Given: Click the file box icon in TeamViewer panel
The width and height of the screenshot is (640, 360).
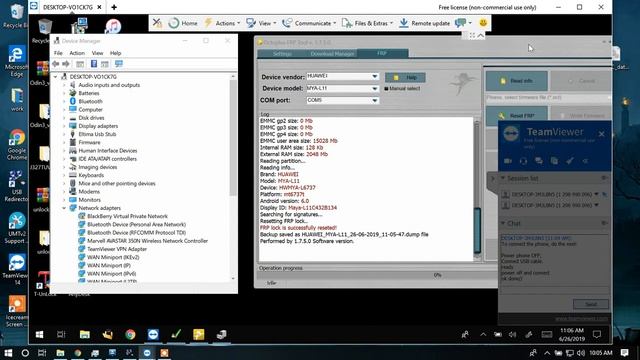Looking at the screenshot, I should coord(554,161).
